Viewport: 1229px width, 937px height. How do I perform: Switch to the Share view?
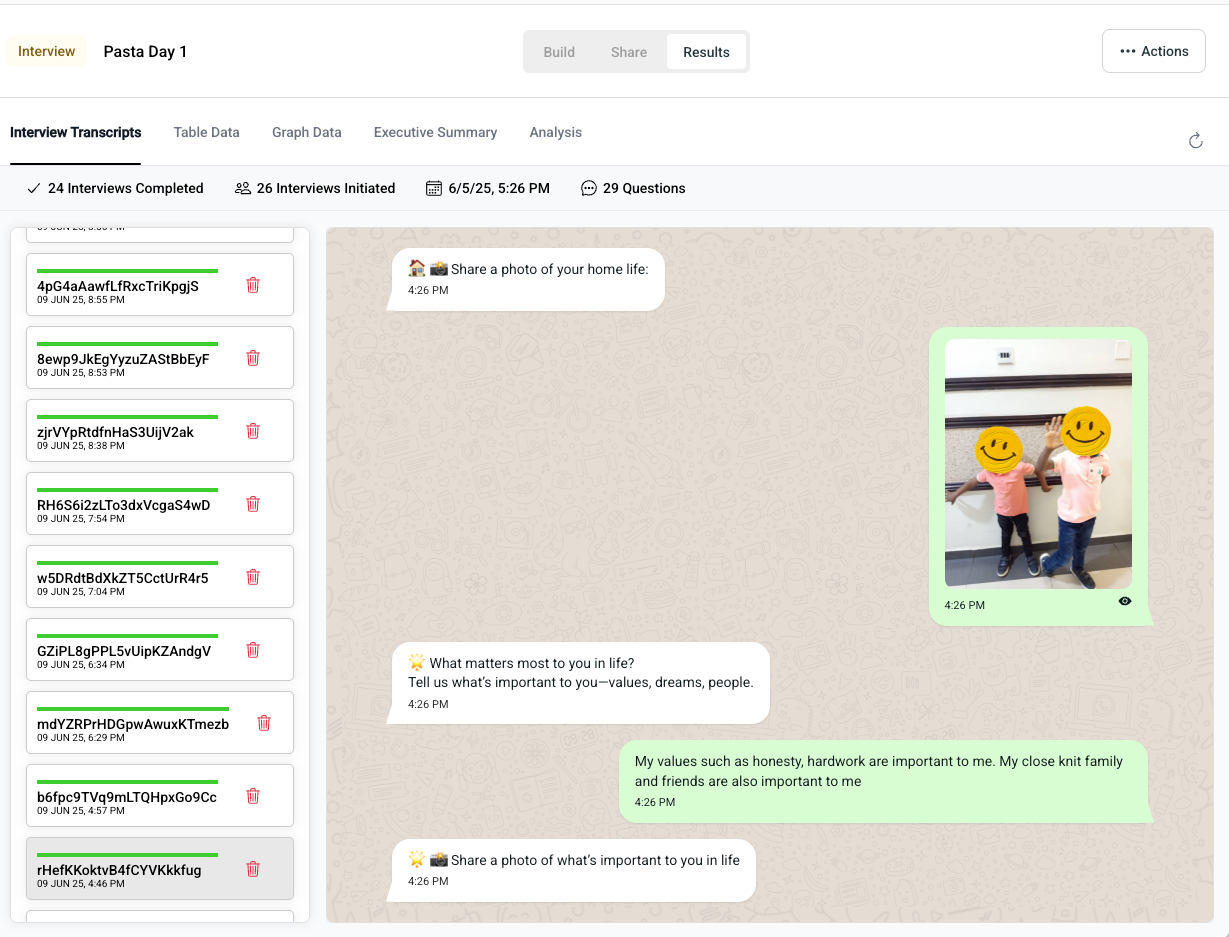click(629, 52)
